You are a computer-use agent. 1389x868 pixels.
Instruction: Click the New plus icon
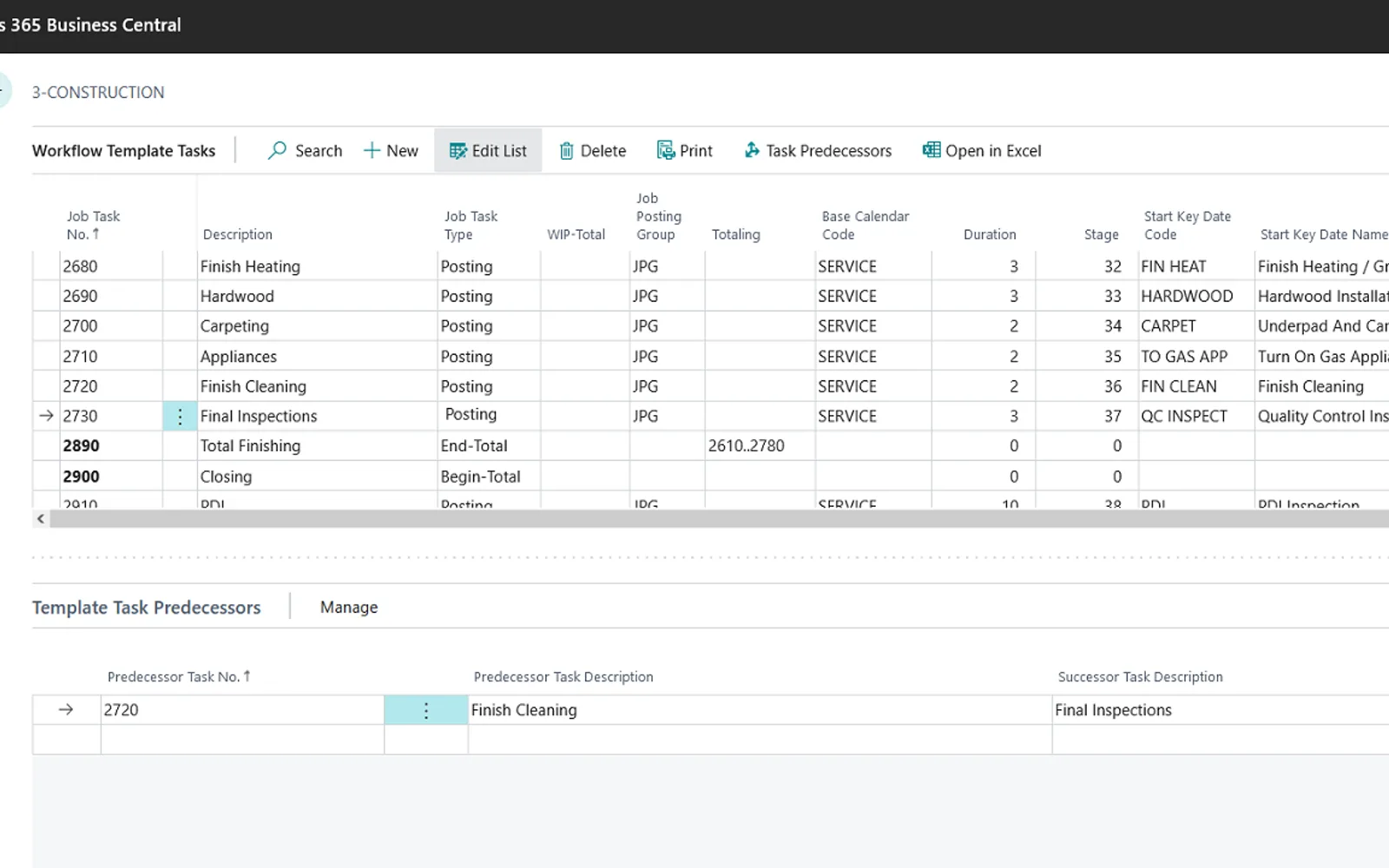click(x=372, y=150)
